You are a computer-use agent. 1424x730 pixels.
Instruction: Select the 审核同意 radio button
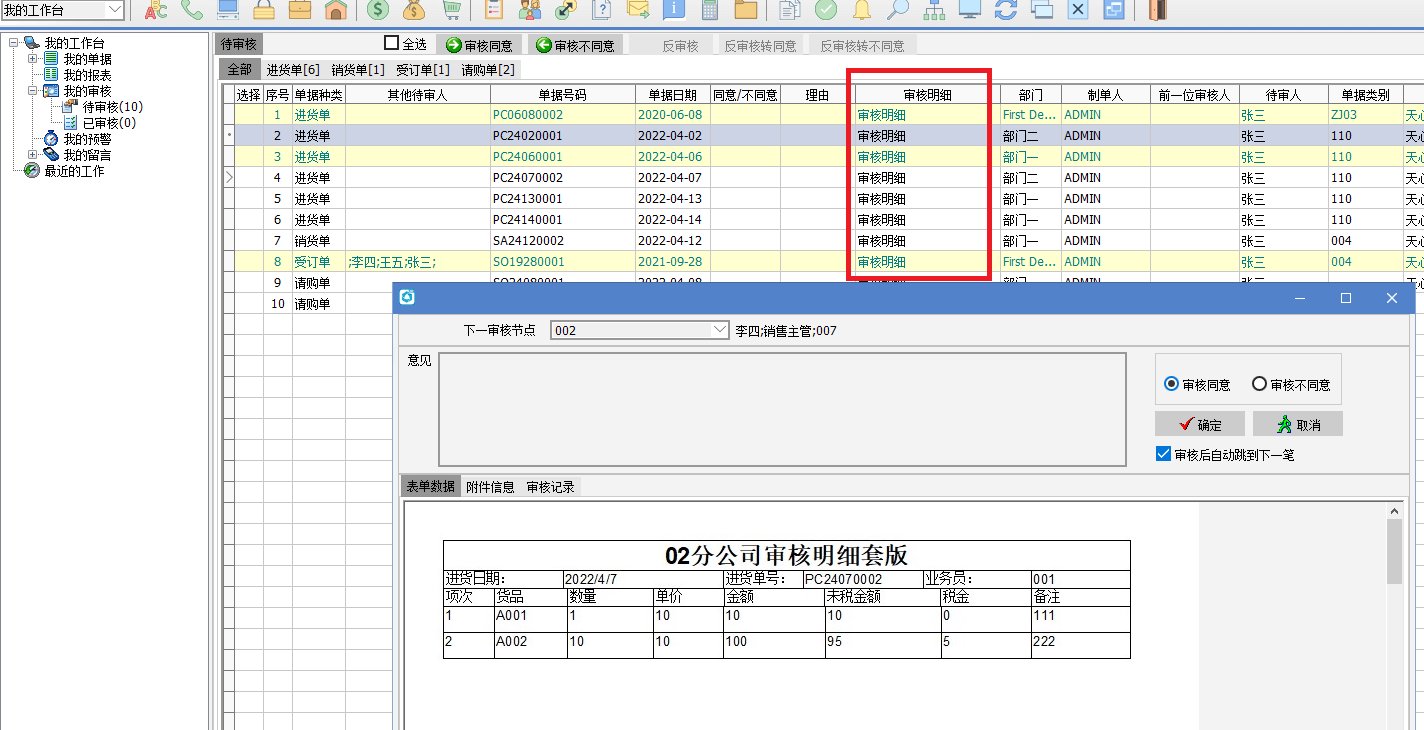1172,384
